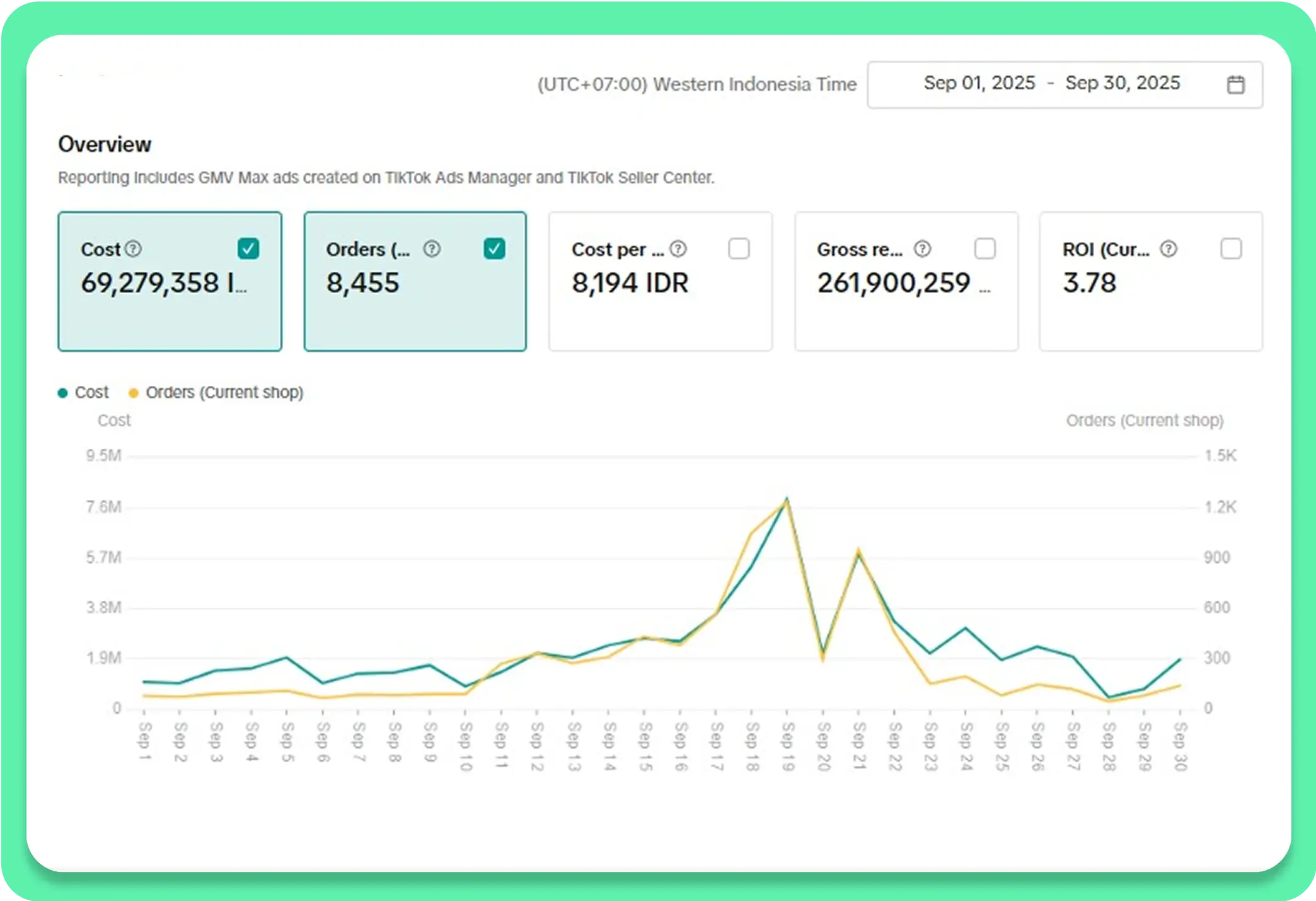Click the Sep 01, 2025 start date
Screen dimensions: 1316x901
coord(979,83)
